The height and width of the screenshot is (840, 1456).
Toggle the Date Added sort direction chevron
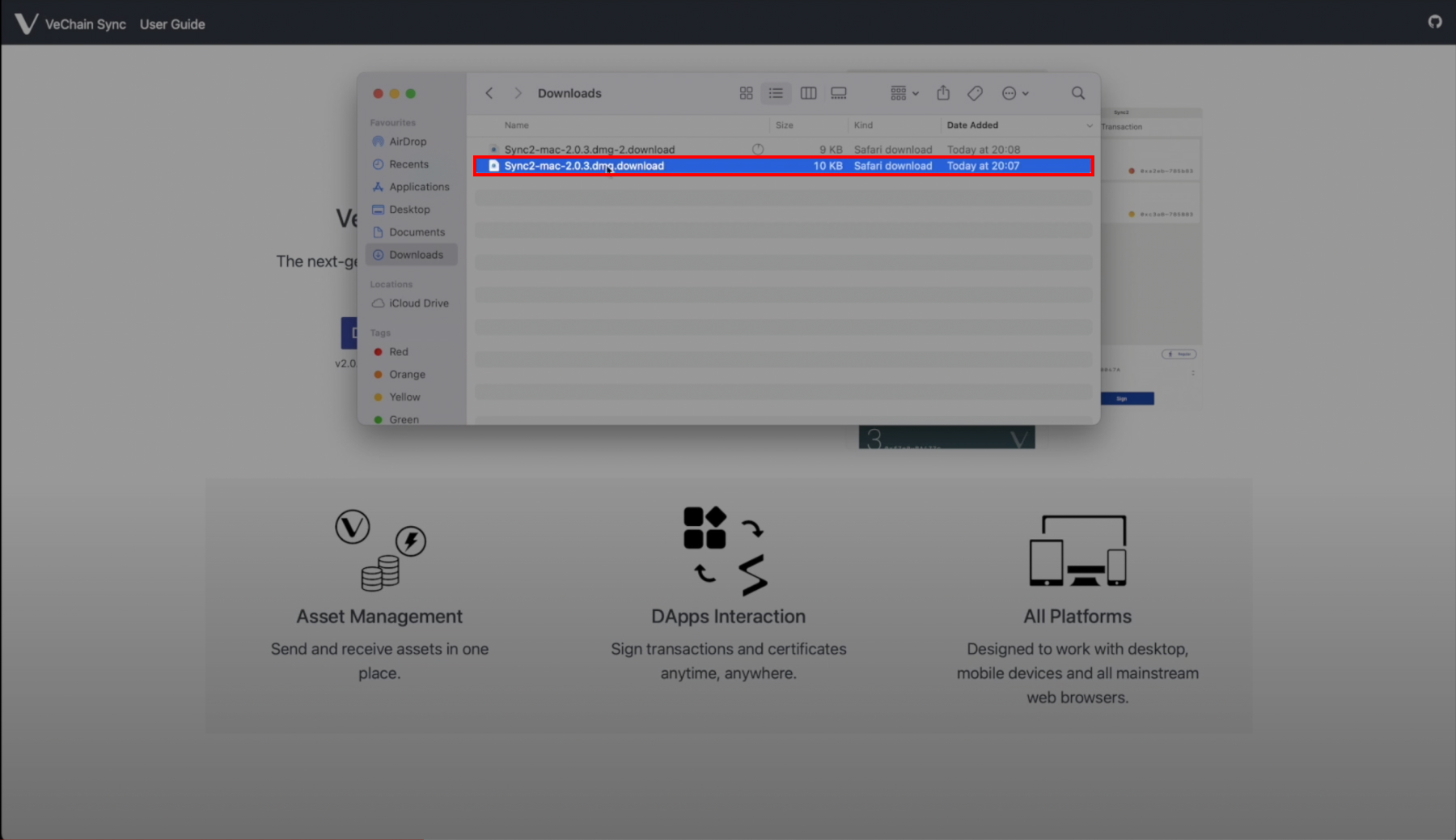pos(1089,125)
